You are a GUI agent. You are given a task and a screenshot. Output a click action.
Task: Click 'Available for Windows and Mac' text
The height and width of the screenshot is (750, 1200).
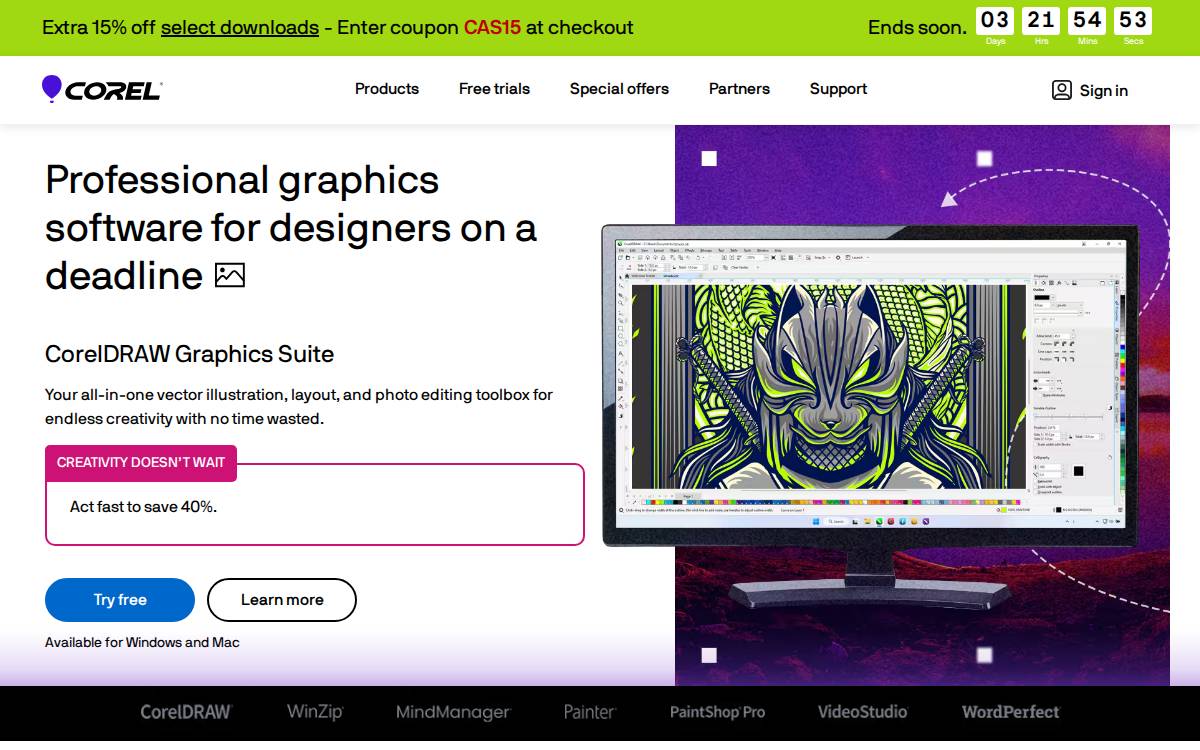(142, 643)
